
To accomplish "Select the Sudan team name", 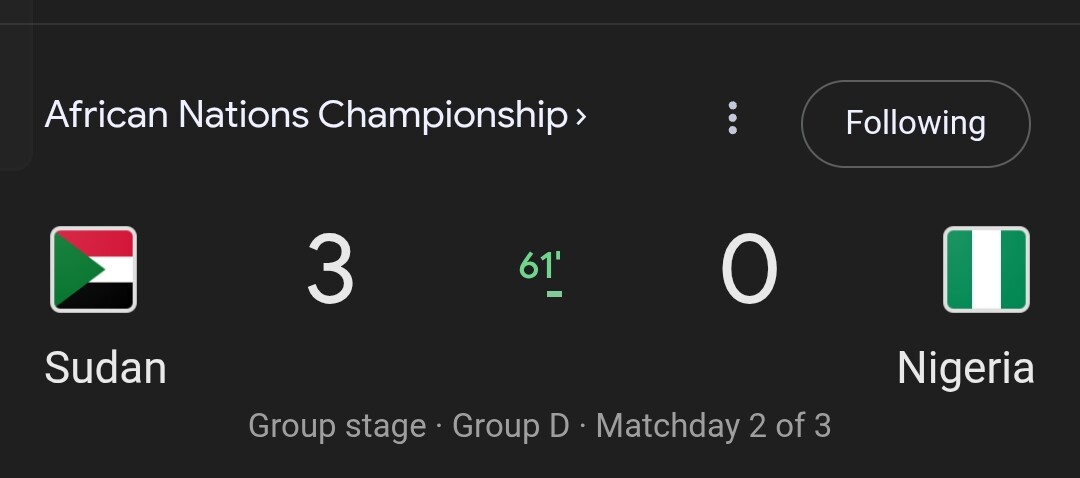I will point(105,368).
